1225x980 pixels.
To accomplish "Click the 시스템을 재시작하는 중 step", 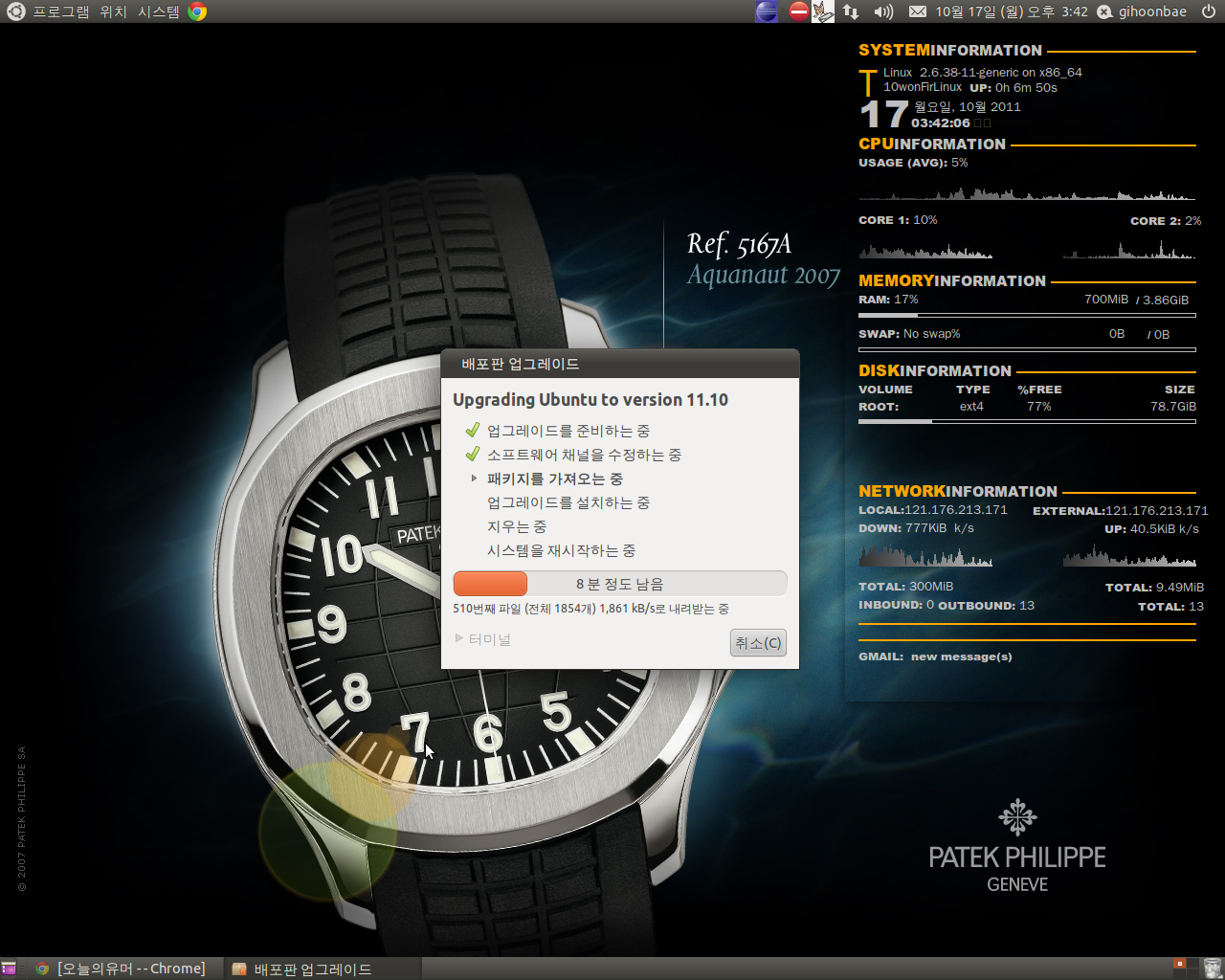I will 561,550.
